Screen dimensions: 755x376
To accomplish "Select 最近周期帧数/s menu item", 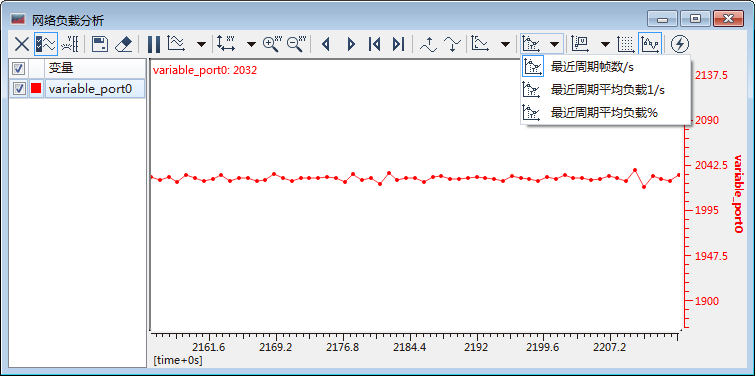I will 606,67.
